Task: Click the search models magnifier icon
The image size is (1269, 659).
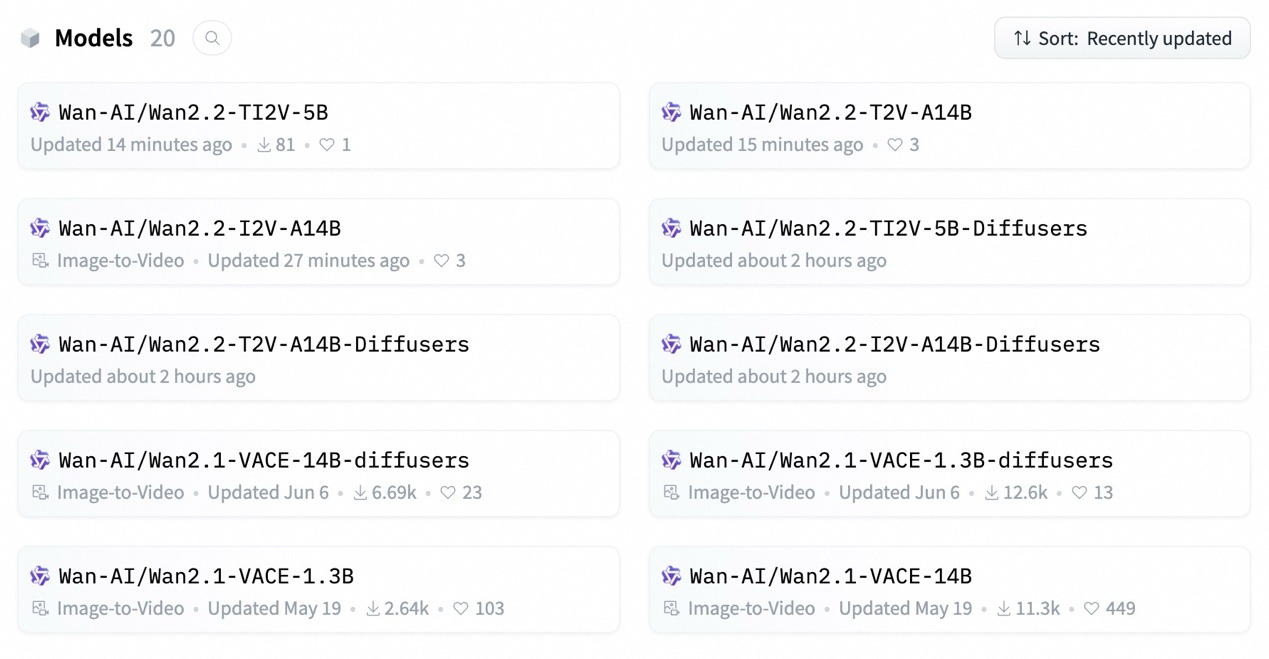Action: click(212, 38)
